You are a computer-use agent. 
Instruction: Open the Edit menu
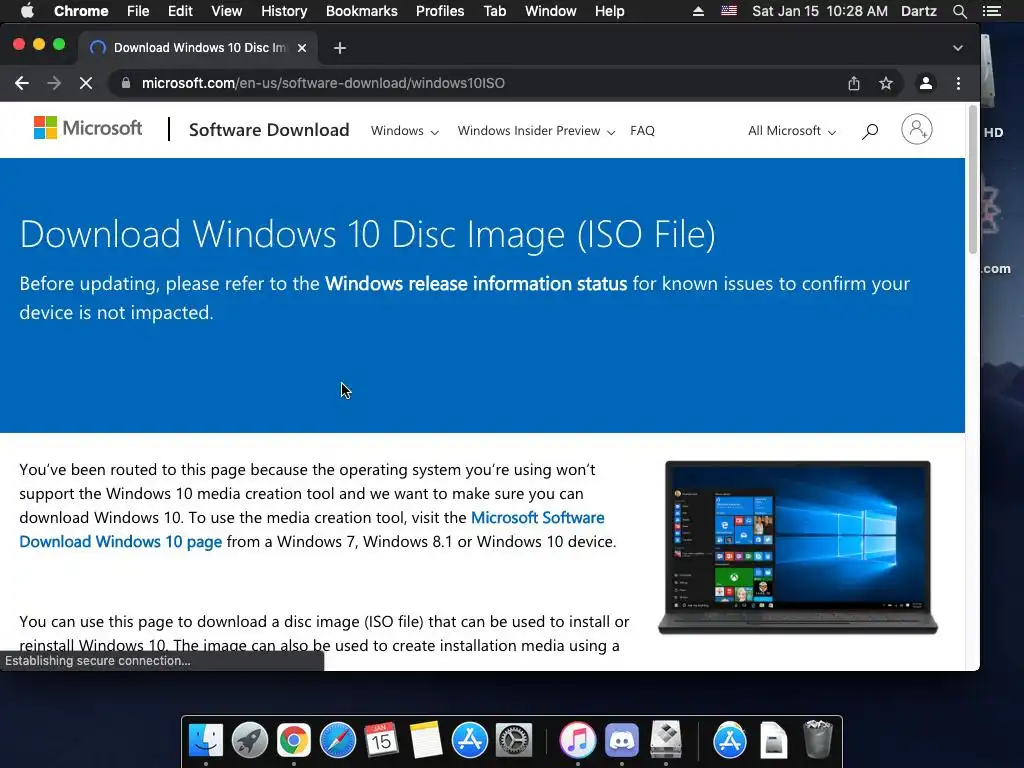[180, 11]
